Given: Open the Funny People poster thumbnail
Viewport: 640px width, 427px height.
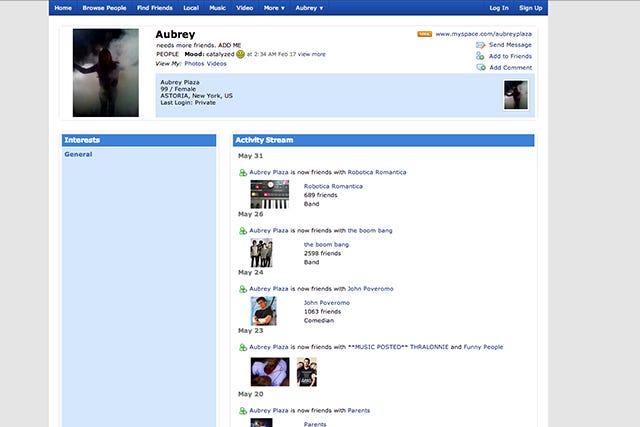Looking at the screenshot, I should (x=307, y=372).
